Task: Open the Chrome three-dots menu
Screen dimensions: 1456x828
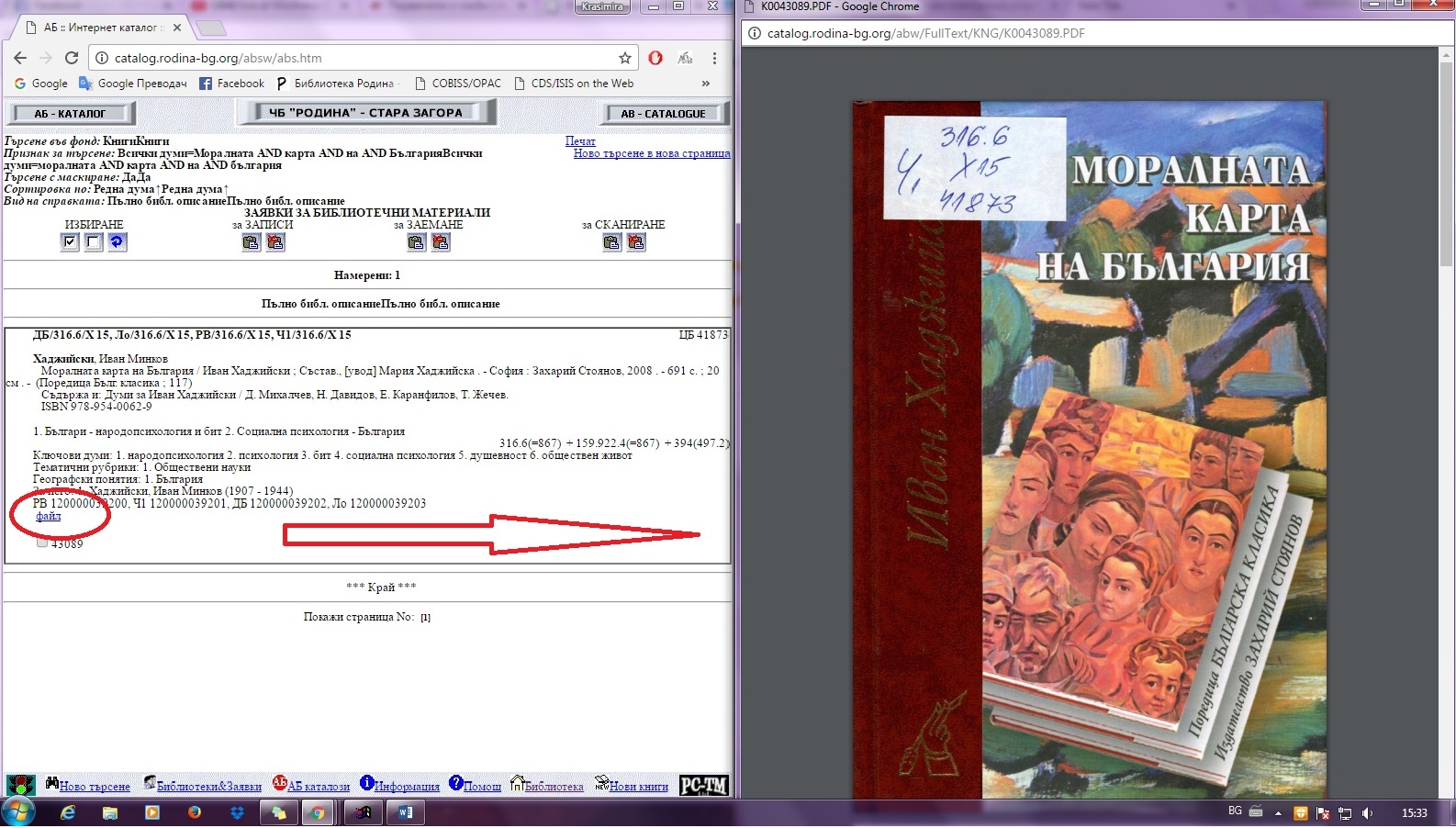Action: click(714, 58)
